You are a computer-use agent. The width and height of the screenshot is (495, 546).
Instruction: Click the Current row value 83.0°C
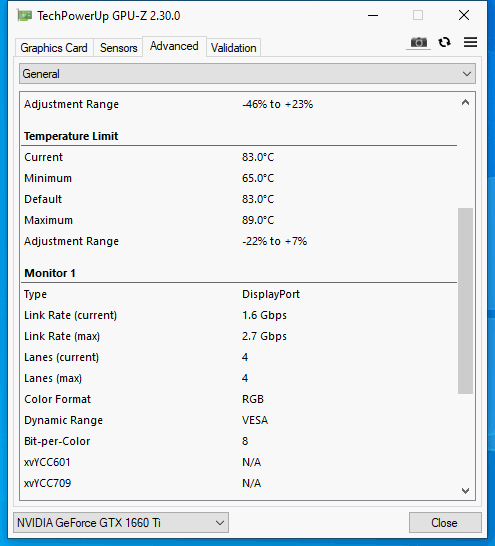[x=258, y=157]
